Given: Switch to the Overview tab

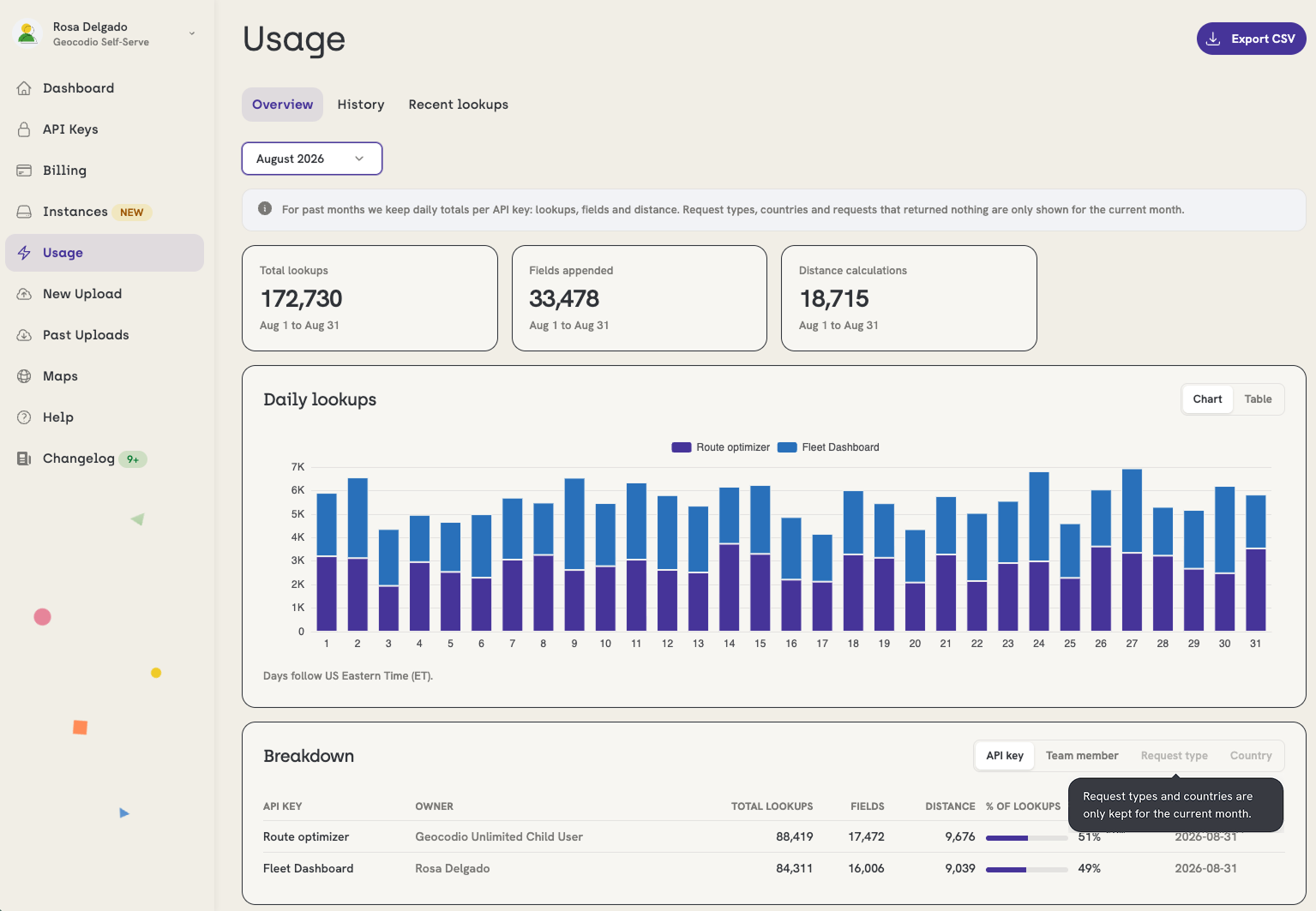Looking at the screenshot, I should pos(283,105).
